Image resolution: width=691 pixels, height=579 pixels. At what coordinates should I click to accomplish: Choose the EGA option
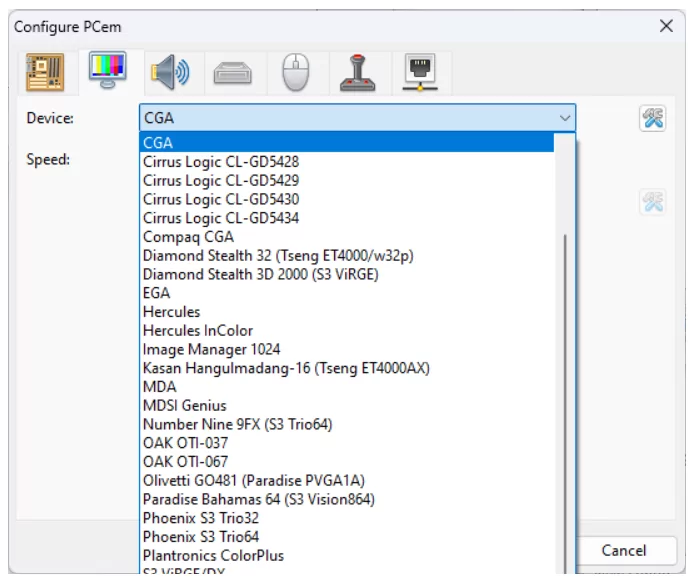(x=347, y=293)
